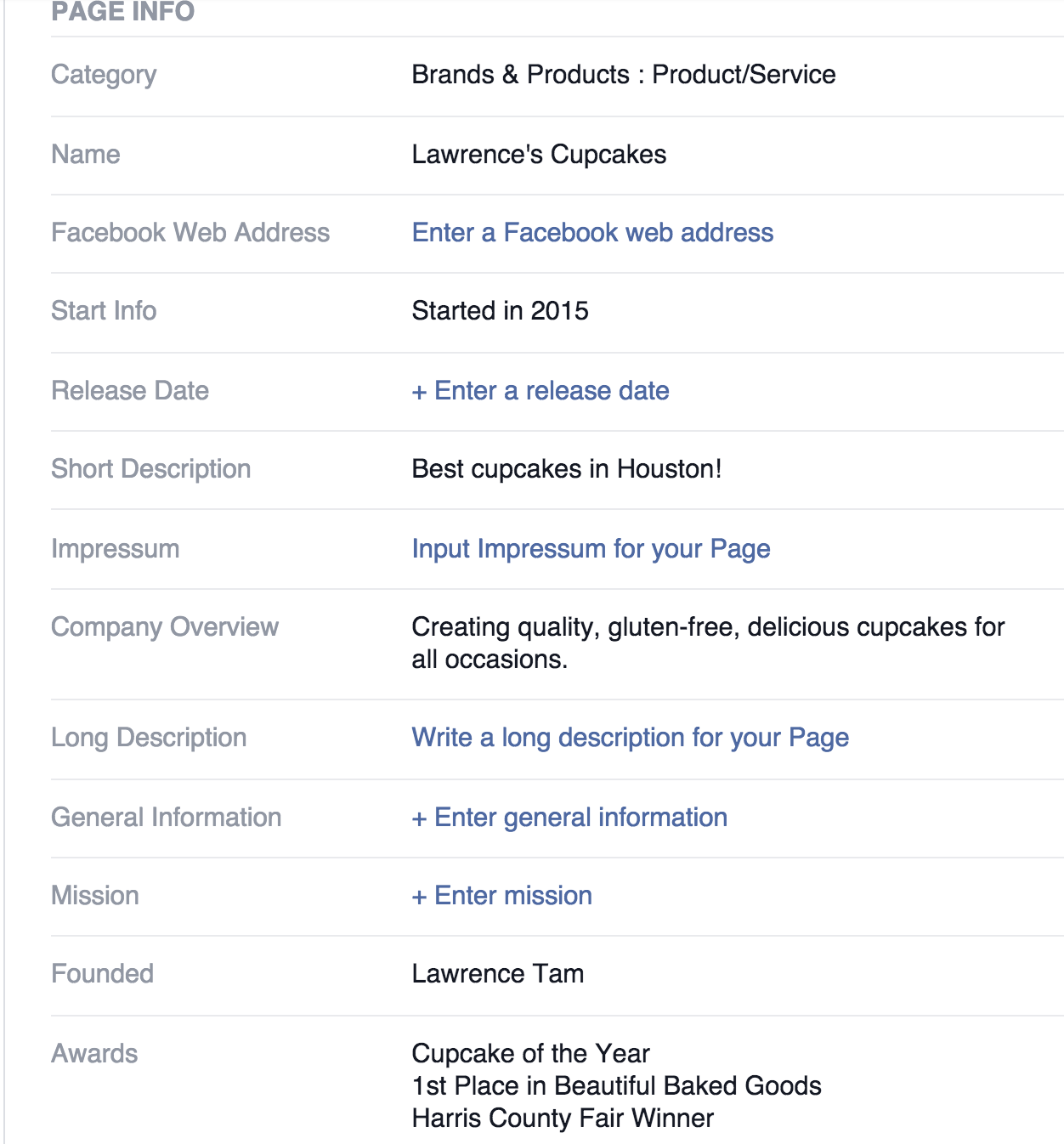1064x1144 pixels.
Task: Select the Facebook Web Address row label
Action: (190, 233)
